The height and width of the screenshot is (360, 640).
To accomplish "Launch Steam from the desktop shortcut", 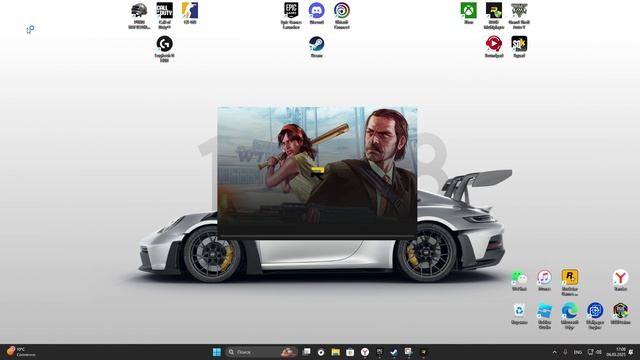I will 316,47.
